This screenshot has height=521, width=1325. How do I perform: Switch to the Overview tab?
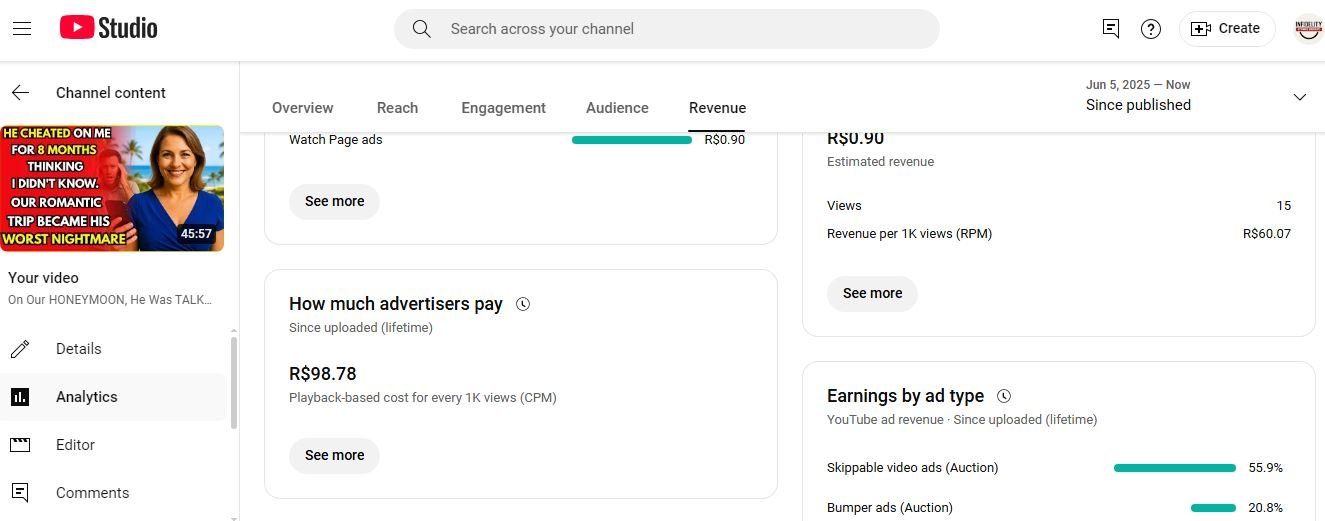pyautogui.click(x=302, y=108)
